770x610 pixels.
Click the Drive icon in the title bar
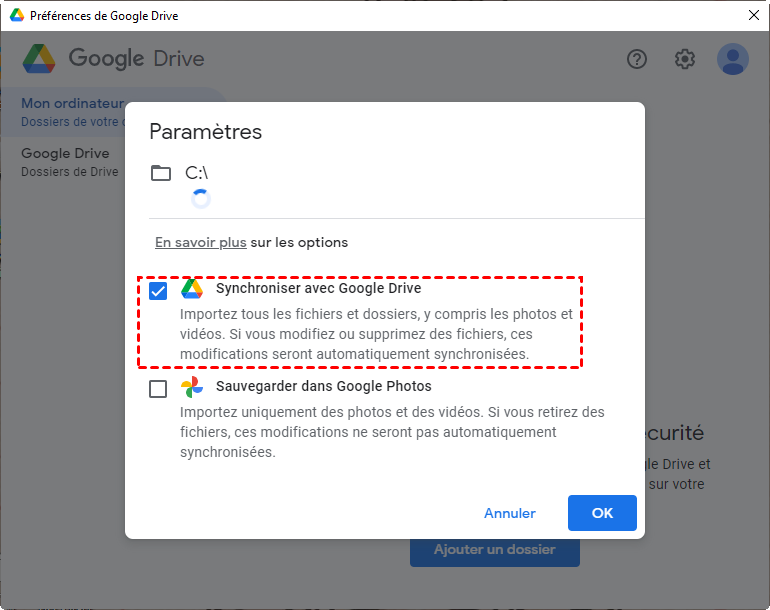click(x=17, y=15)
